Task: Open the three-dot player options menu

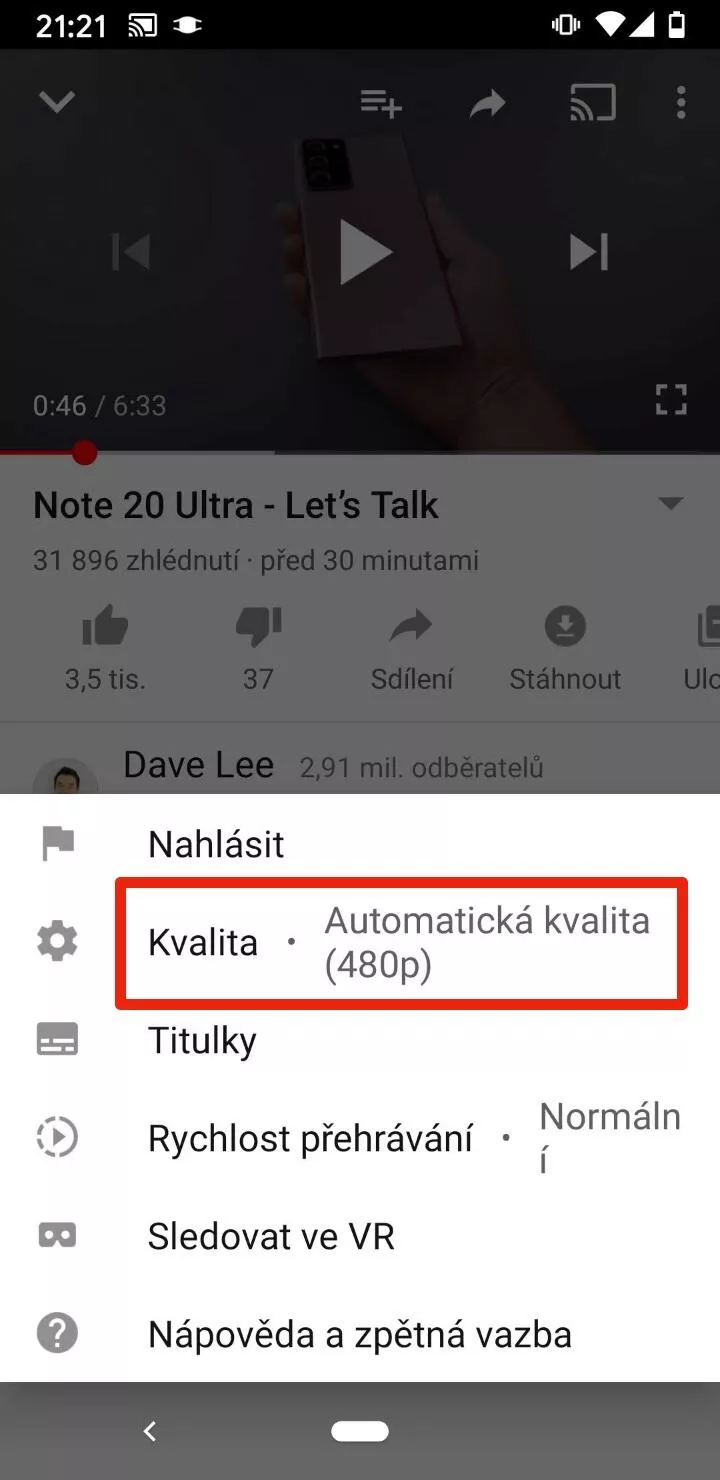Action: pos(681,102)
